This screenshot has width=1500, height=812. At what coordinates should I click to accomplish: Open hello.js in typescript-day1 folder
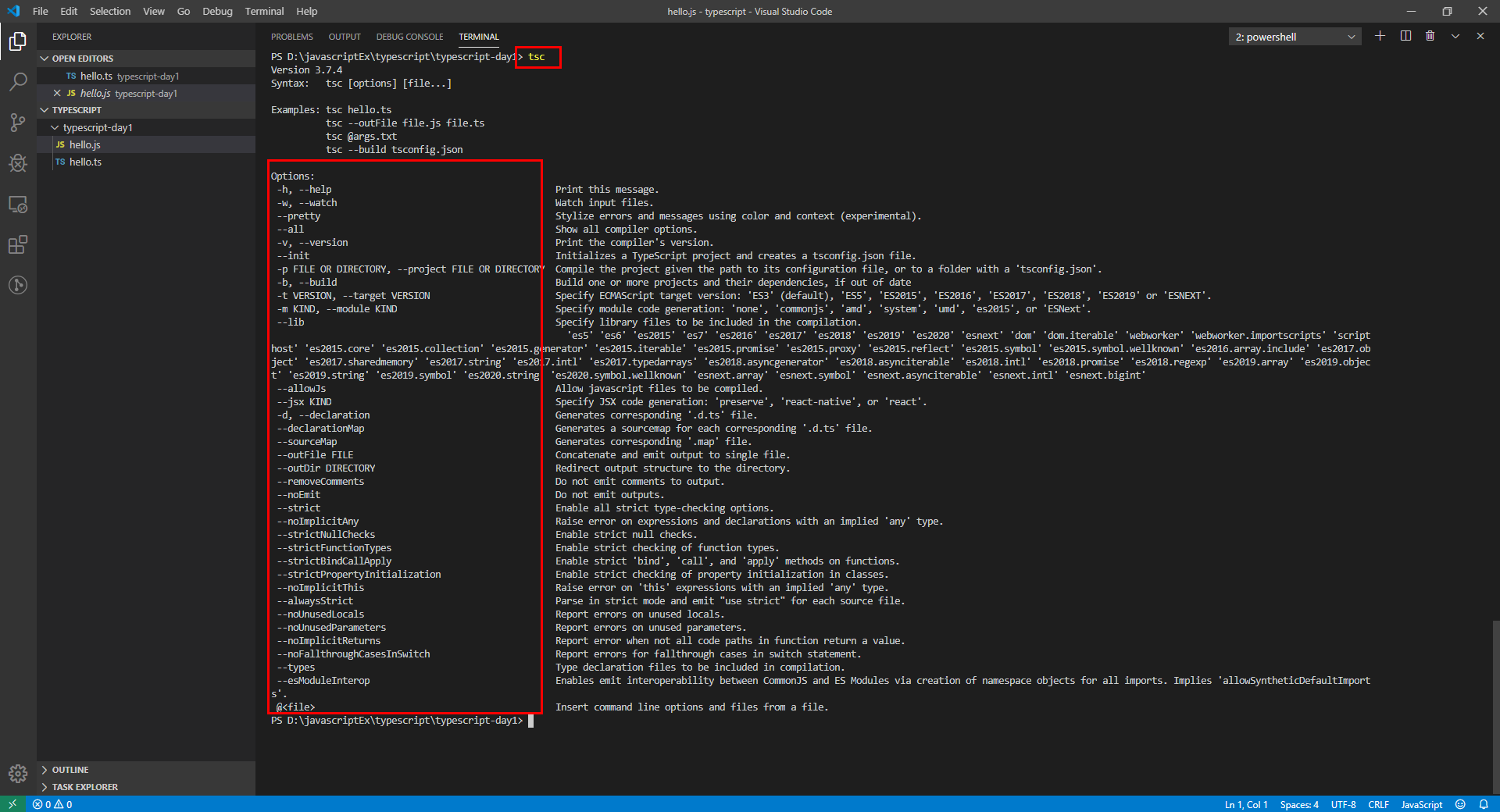tap(146, 144)
